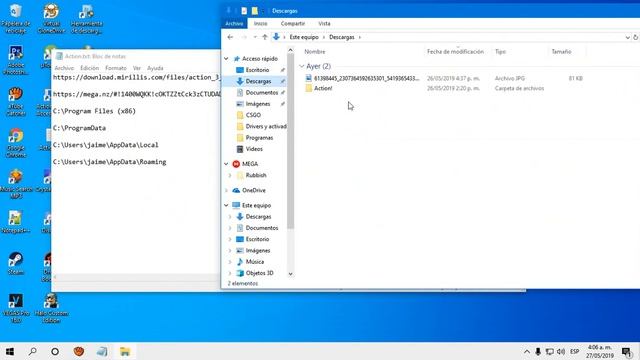640x360 pixels.
Task: Select Objetos 3D under Este equipo
Action: click(259, 273)
